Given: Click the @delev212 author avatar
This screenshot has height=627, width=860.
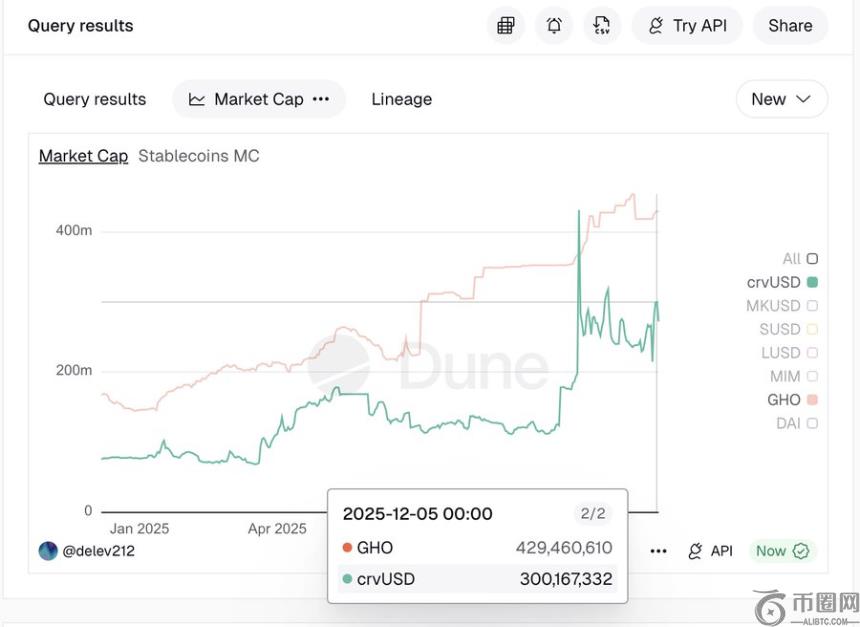Looking at the screenshot, I should point(48,551).
